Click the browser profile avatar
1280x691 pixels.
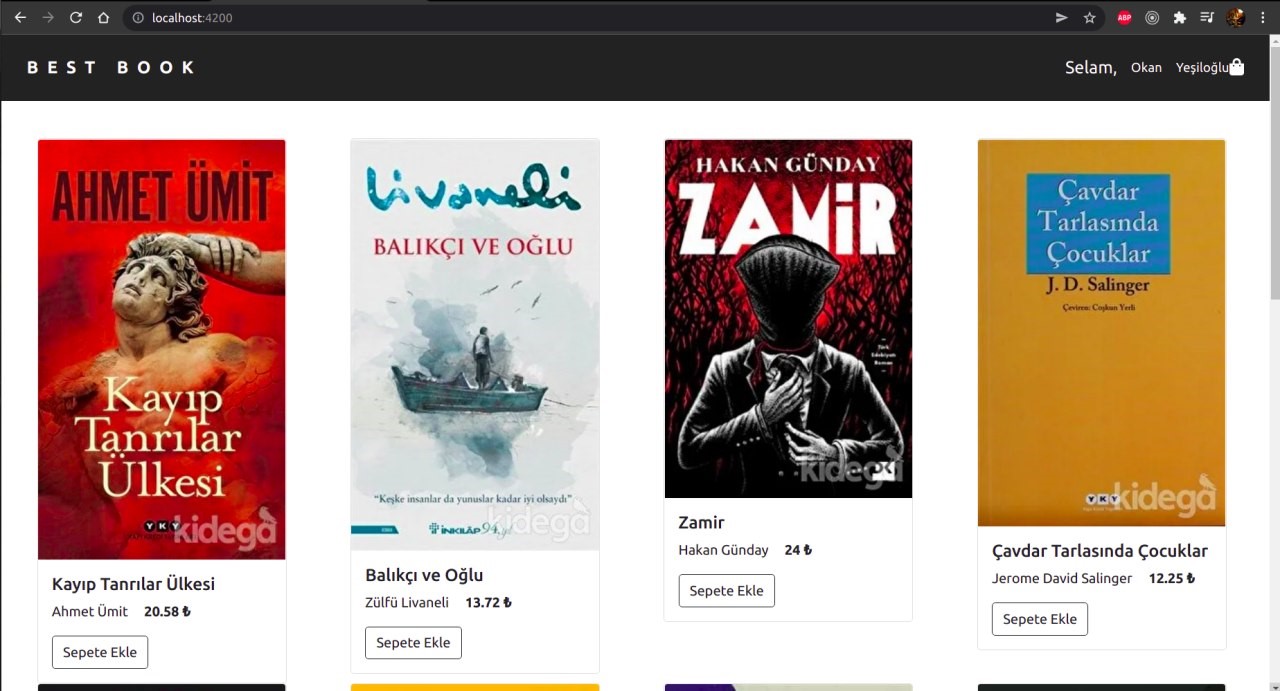point(1235,18)
